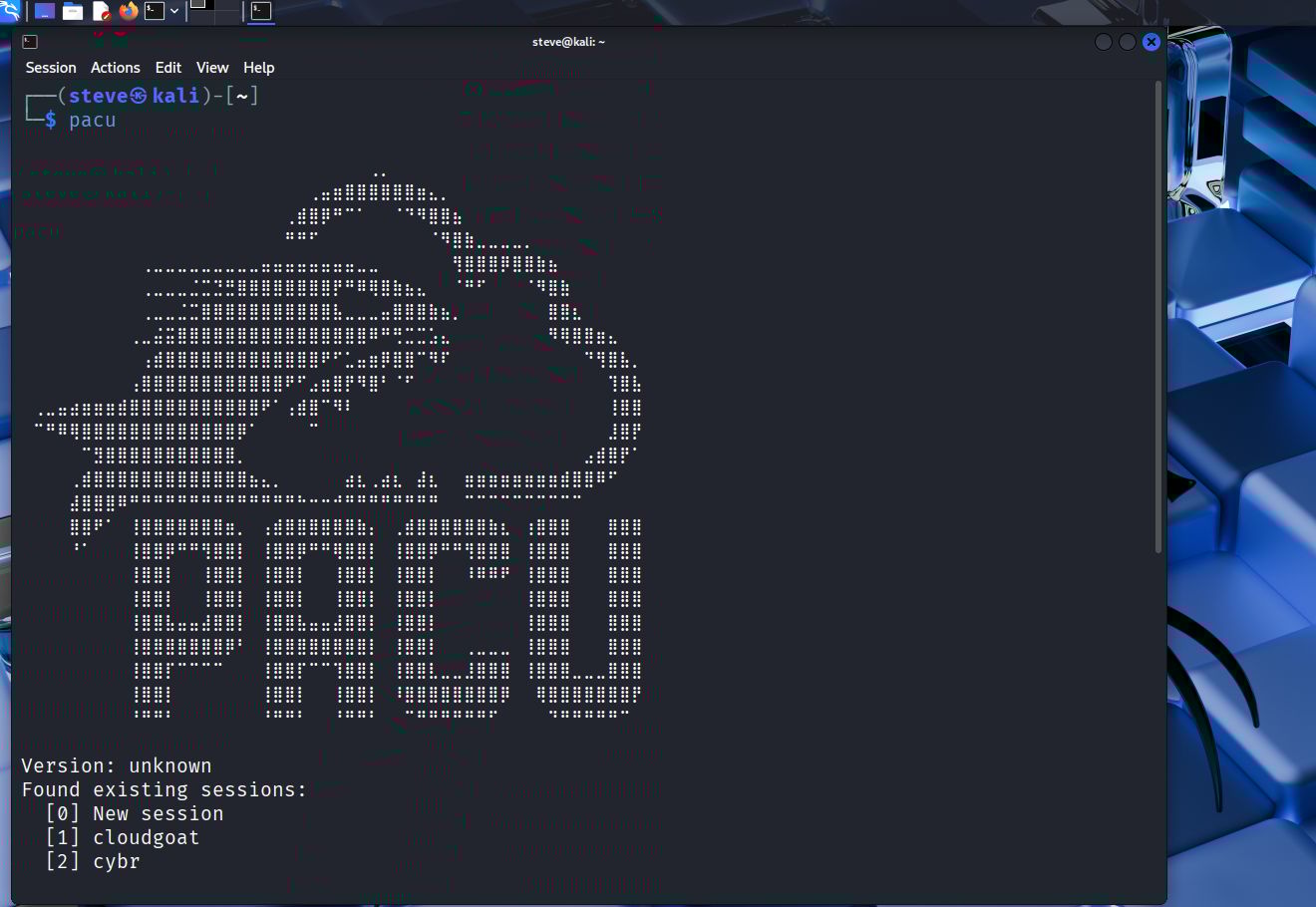Image resolution: width=1316 pixels, height=907 pixels.
Task: Launch the file manager from the panel
Action: pyautogui.click(x=73, y=11)
